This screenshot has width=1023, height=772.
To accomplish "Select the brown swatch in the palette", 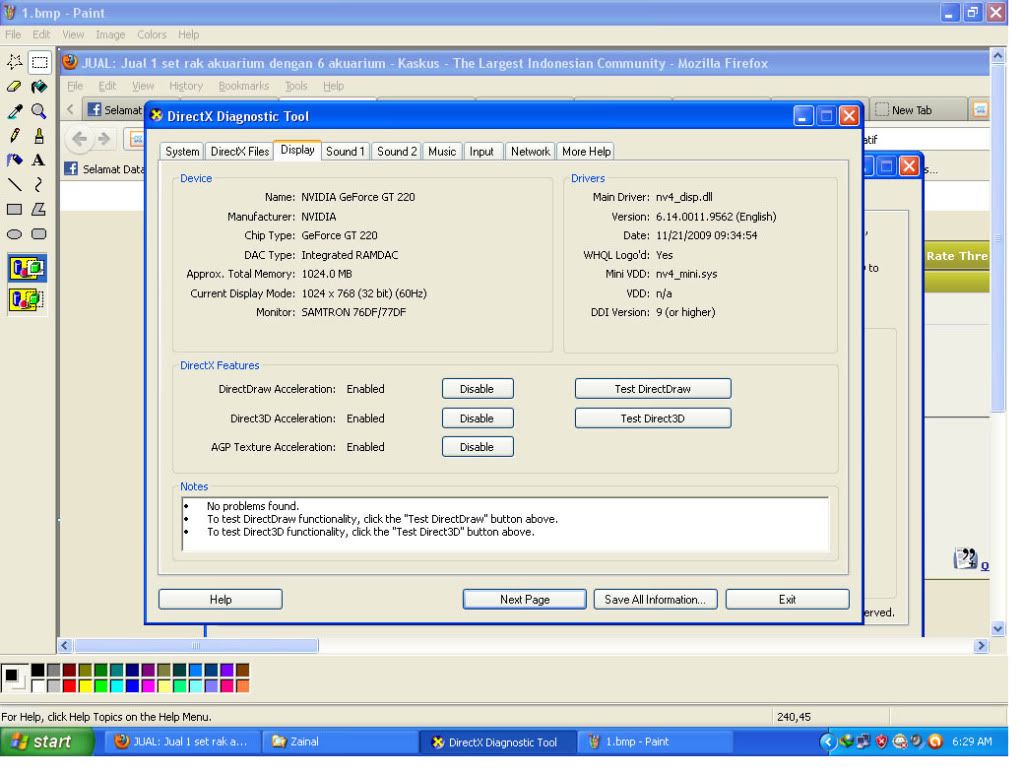I will [x=242, y=670].
